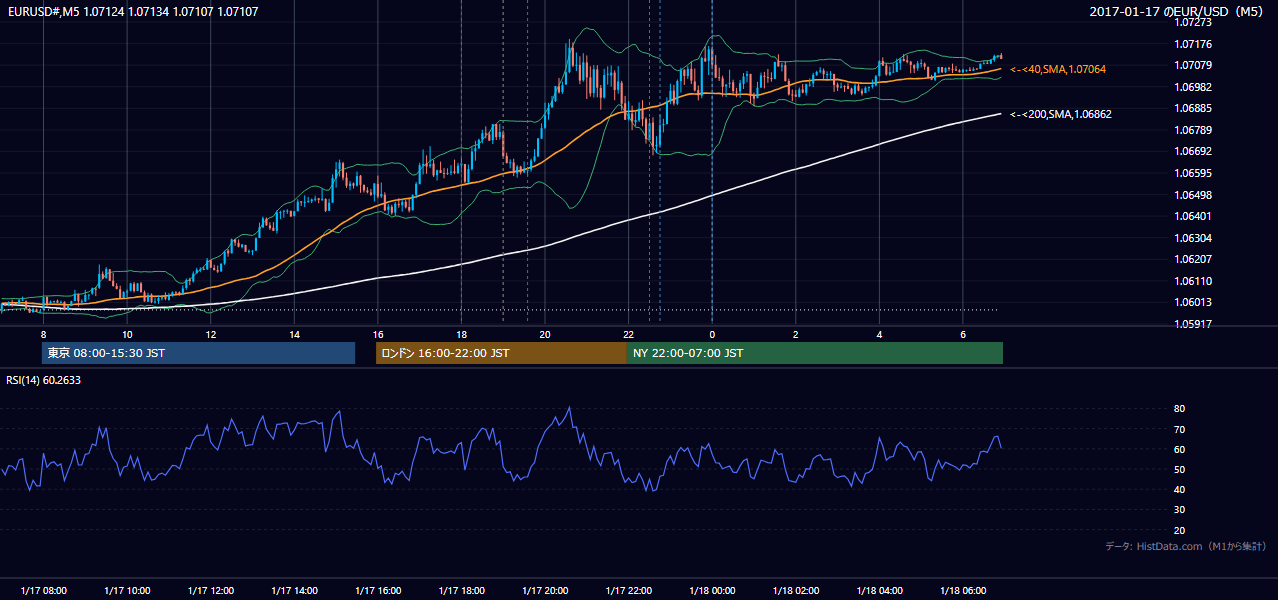Click the Tokyo 08:00-15:30 JST session bar

pos(198,353)
